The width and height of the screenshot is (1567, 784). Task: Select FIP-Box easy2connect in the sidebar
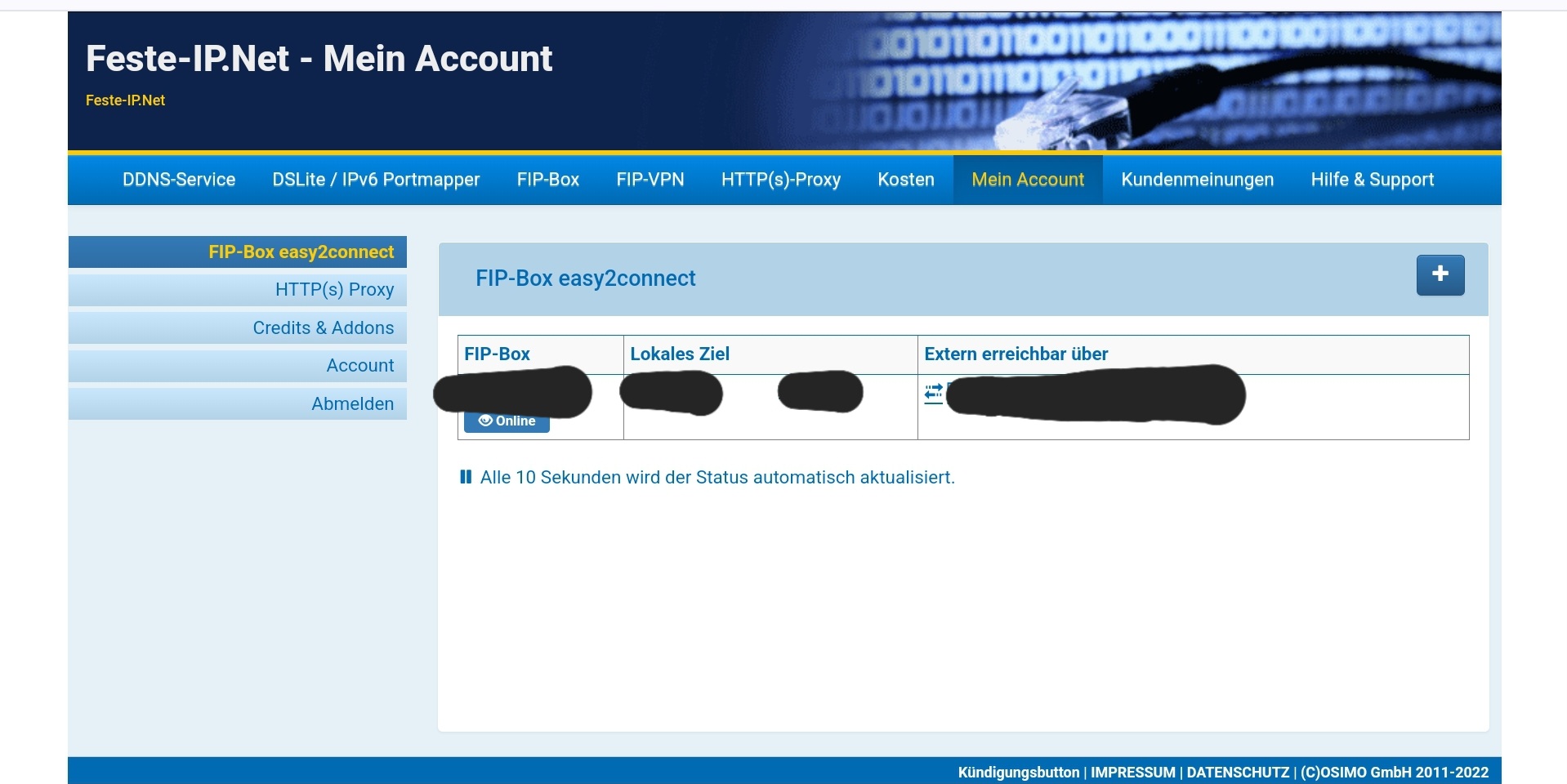coord(238,252)
